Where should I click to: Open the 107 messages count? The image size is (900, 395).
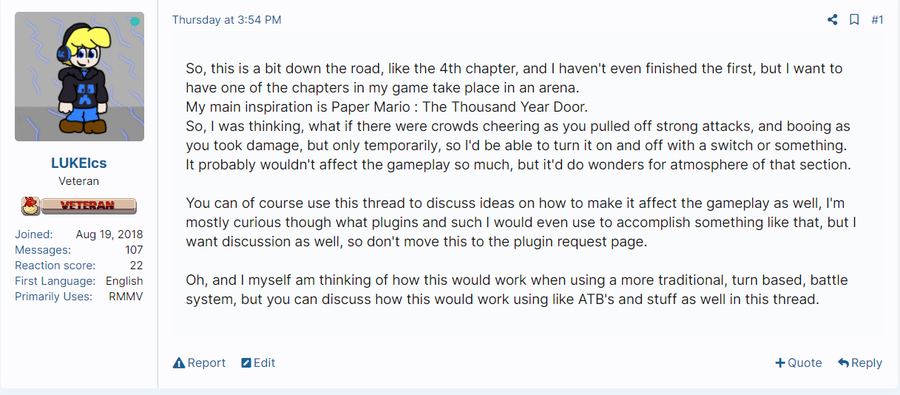134,250
